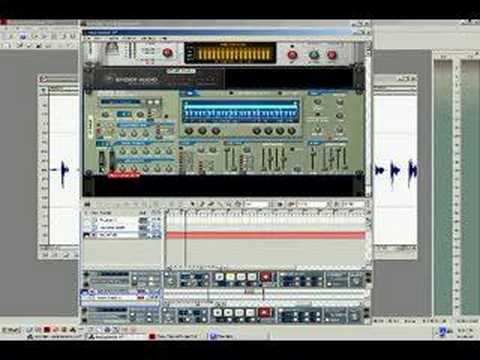
Task: Click the green knob on the vocoder device
Action: tap(314, 54)
